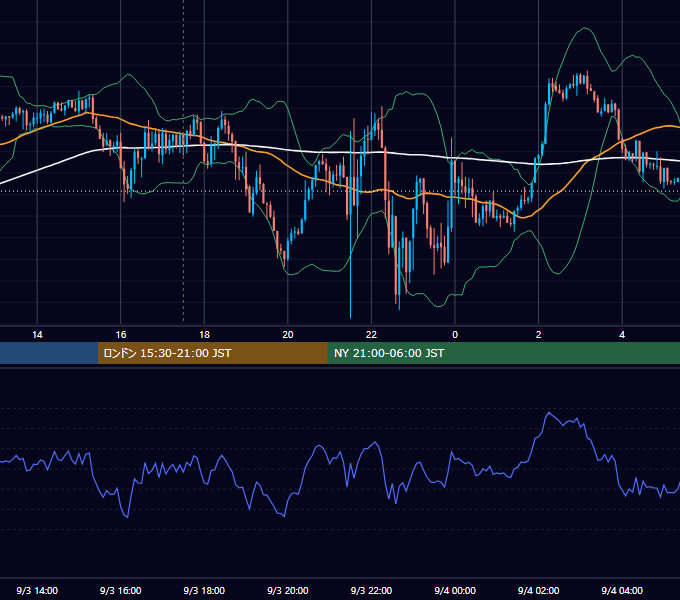The height and width of the screenshot is (600, 680).
Task: Click the 9/3 22:00 date label
Action: point(371,590)
